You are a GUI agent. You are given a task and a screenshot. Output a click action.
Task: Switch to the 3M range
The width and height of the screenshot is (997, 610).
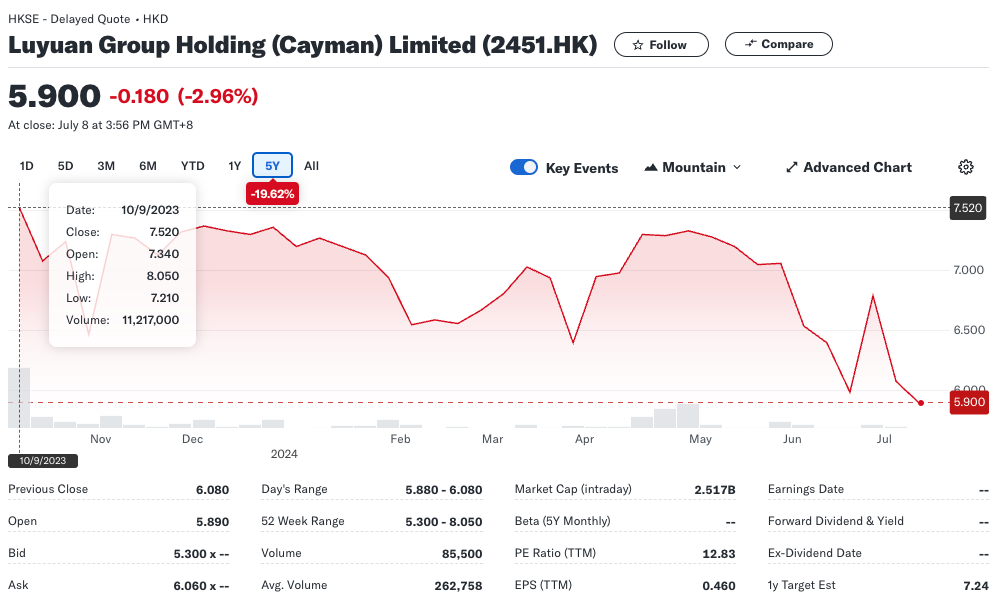click(106, 166)
